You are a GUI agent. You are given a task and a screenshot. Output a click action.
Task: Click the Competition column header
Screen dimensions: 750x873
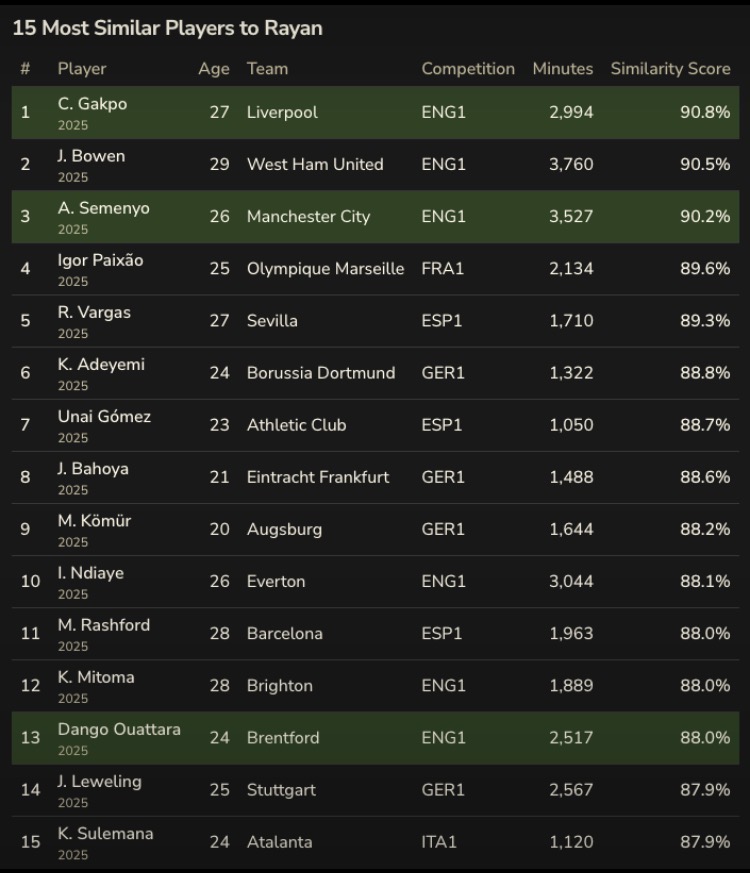(468, 69)
